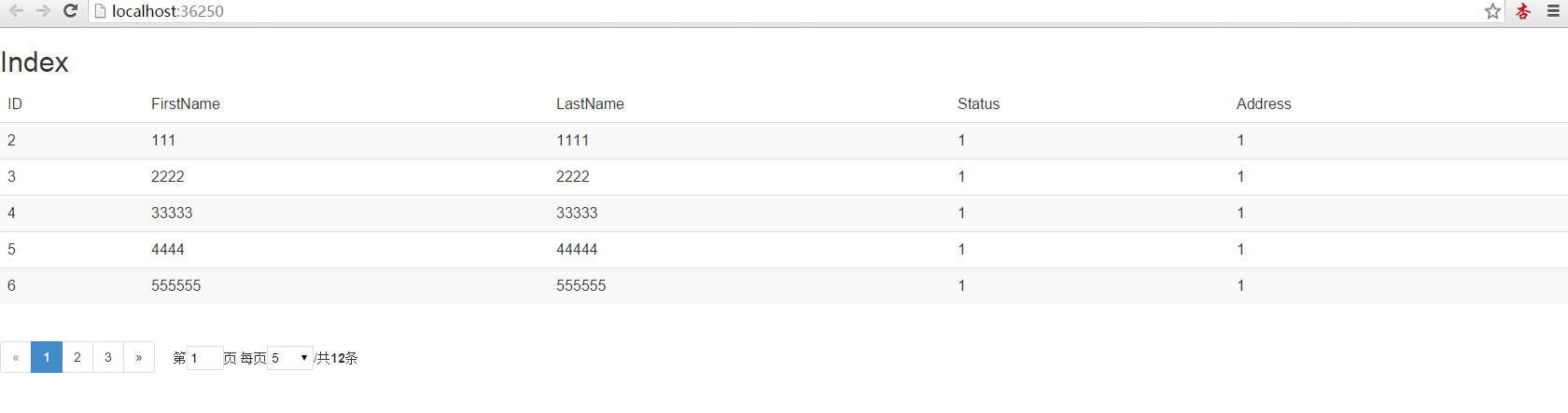Click the Address column header

click(1264, 103)
